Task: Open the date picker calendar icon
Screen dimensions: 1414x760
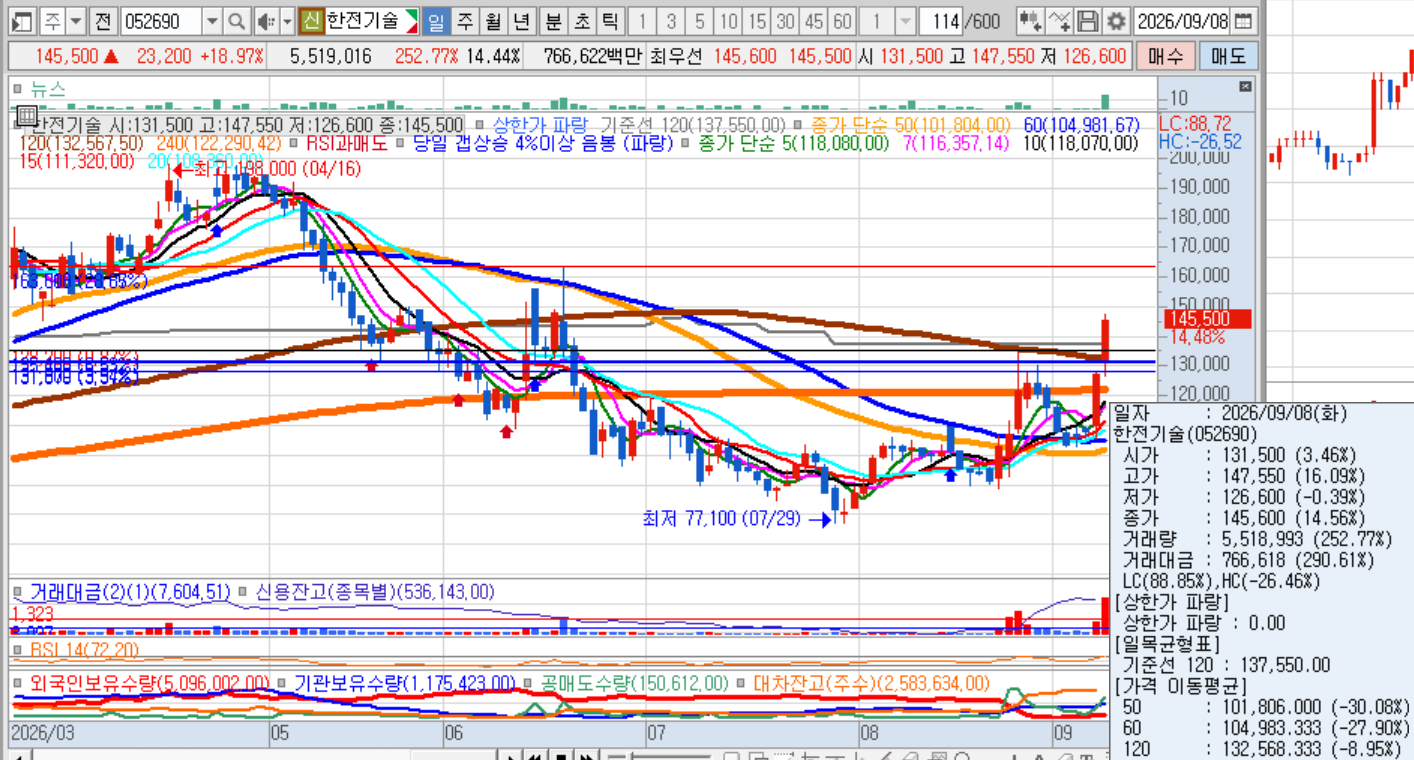Action: coord(1243,20)
